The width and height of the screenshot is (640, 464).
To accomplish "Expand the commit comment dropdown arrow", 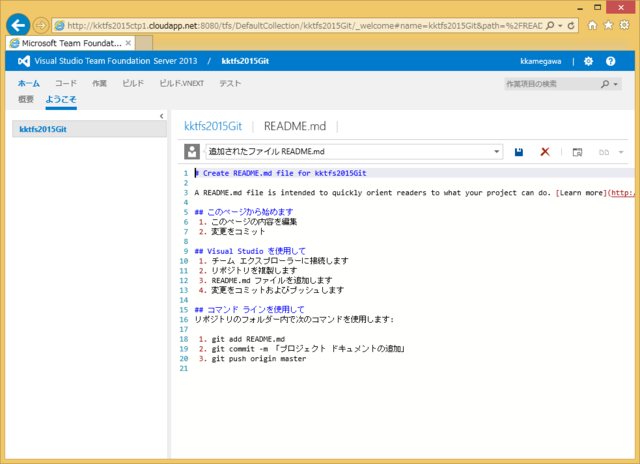I will pos(497,151).
